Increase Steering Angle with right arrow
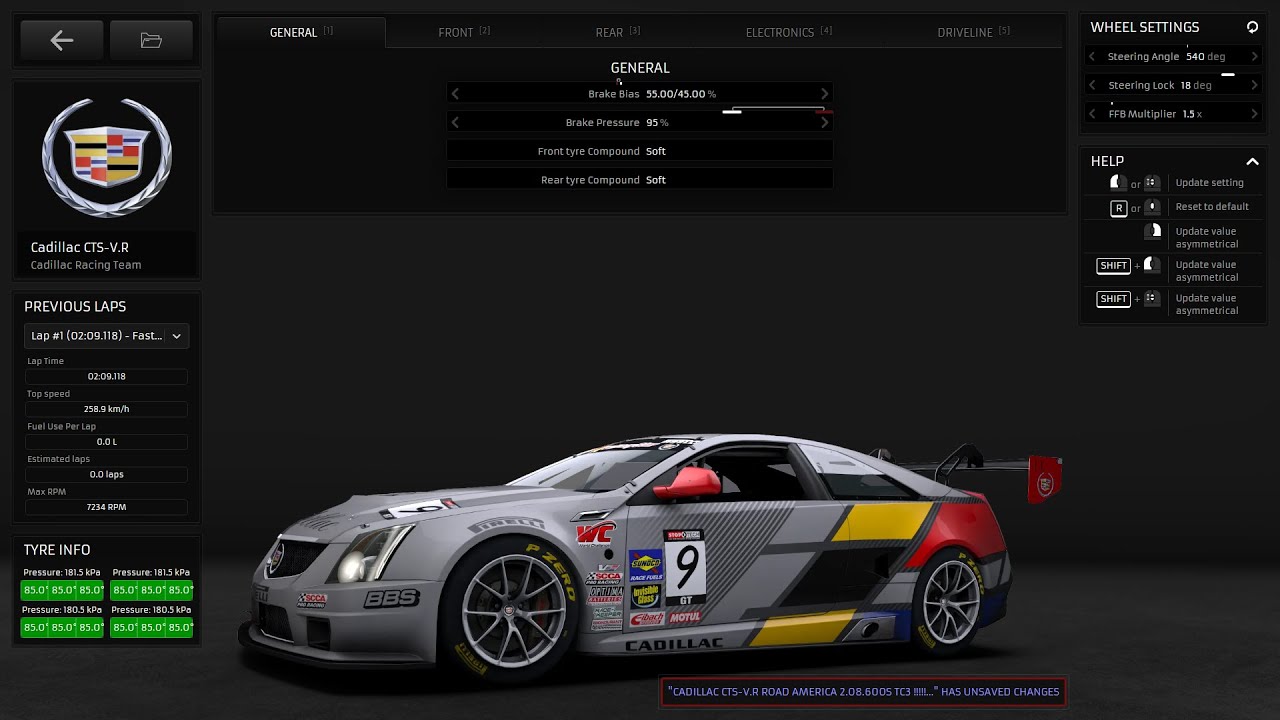Screen dimensions: 1280x720 point(1254,56)
